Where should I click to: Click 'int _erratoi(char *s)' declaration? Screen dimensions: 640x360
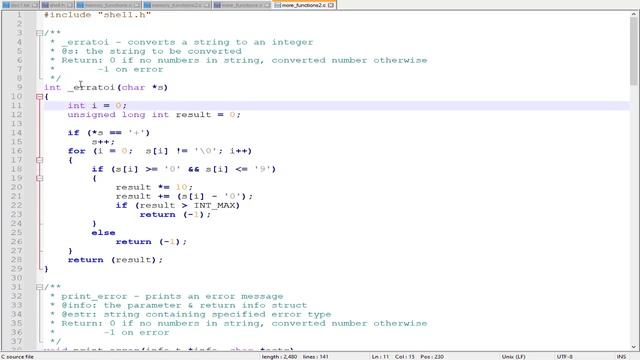[106, 87]
